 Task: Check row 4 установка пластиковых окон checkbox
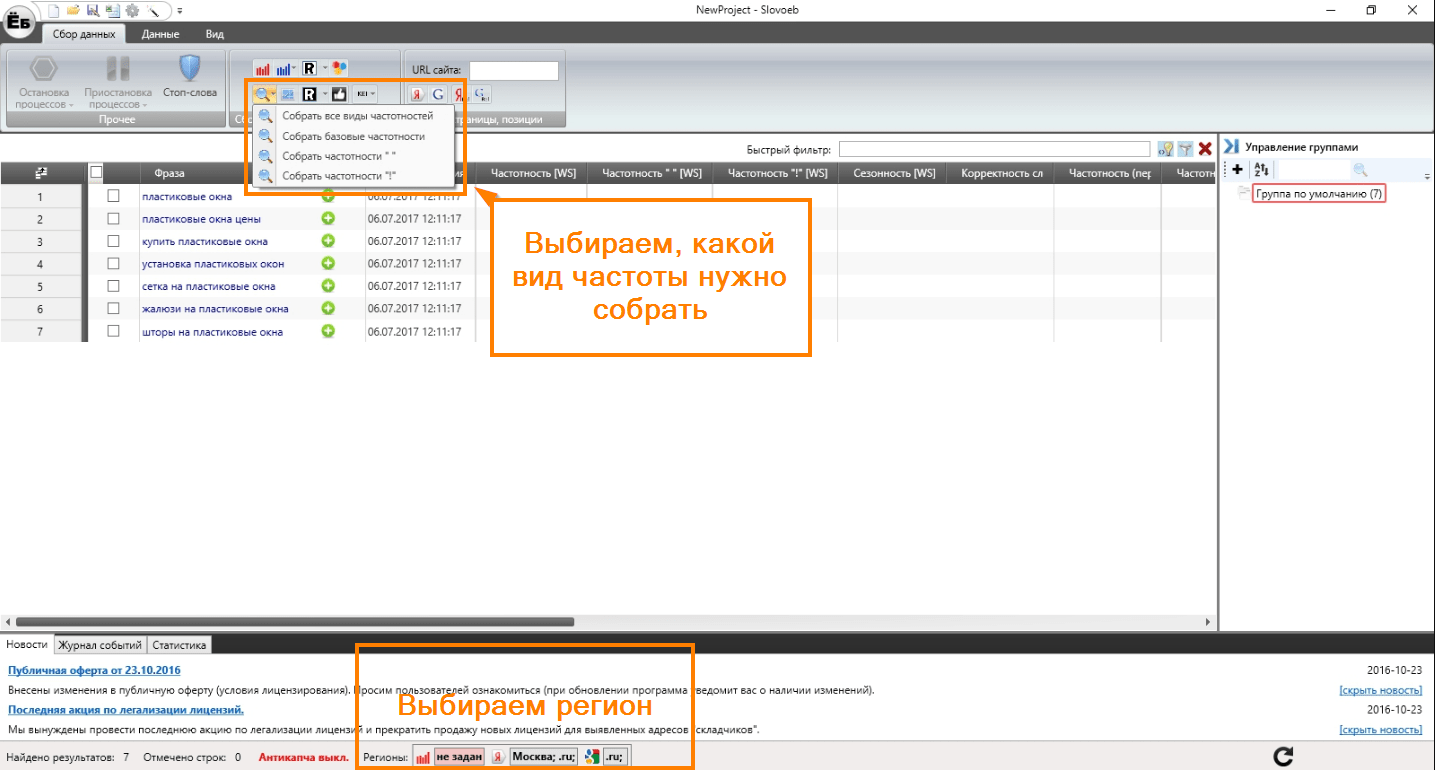tap(113, 264)
